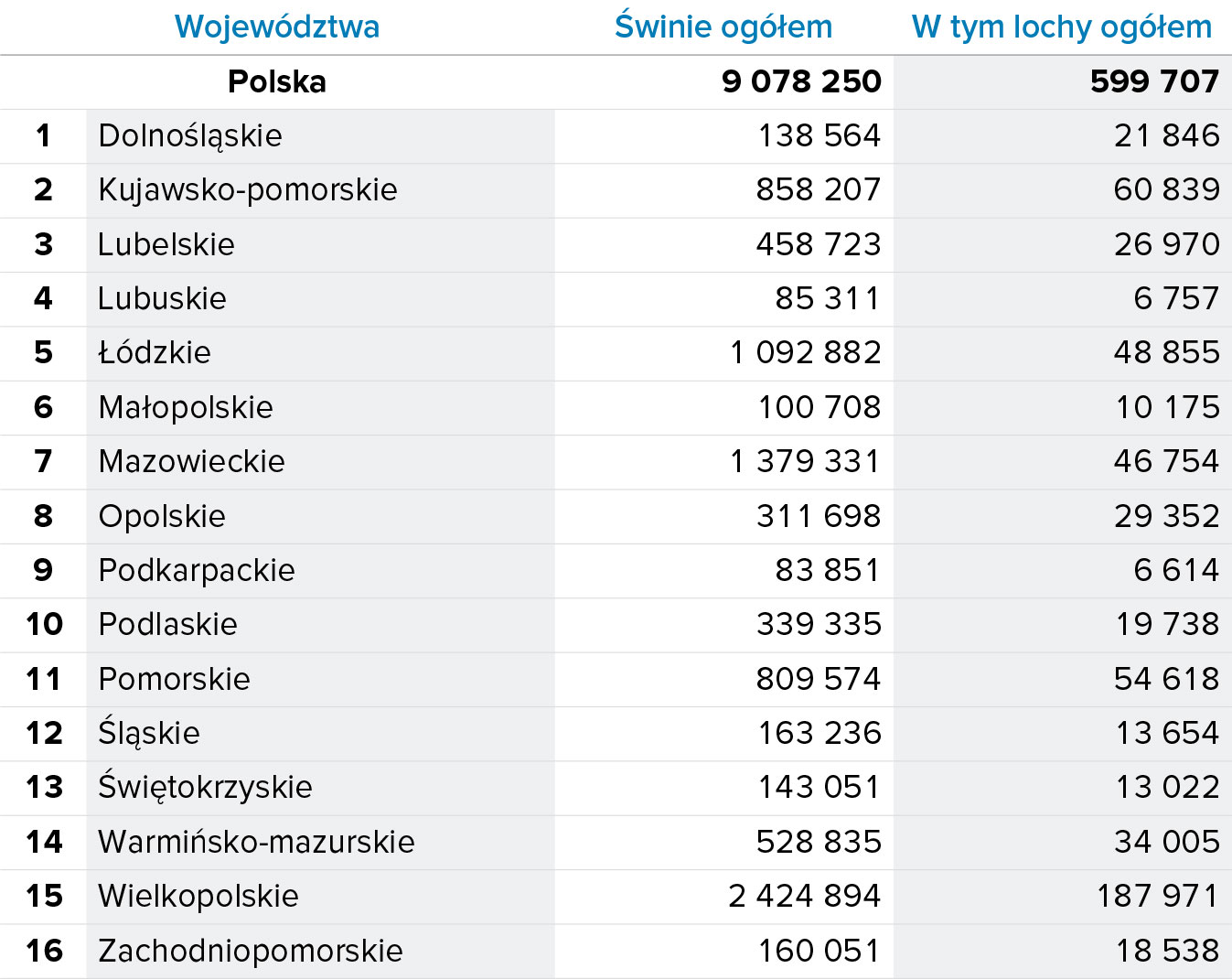The image size is (1232, 979).
Task: Select the Warmińsko-mazurskie row name
Action: (256, 842)
